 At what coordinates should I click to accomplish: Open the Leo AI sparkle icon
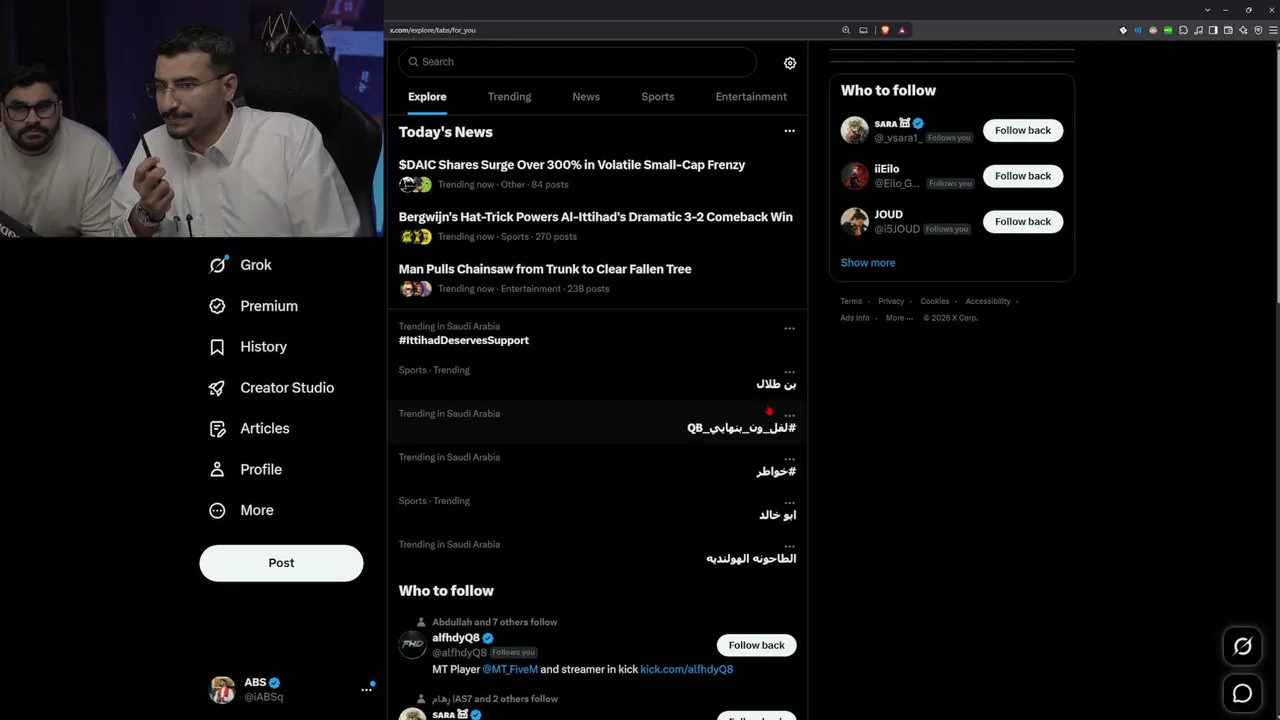(1243, 30)
